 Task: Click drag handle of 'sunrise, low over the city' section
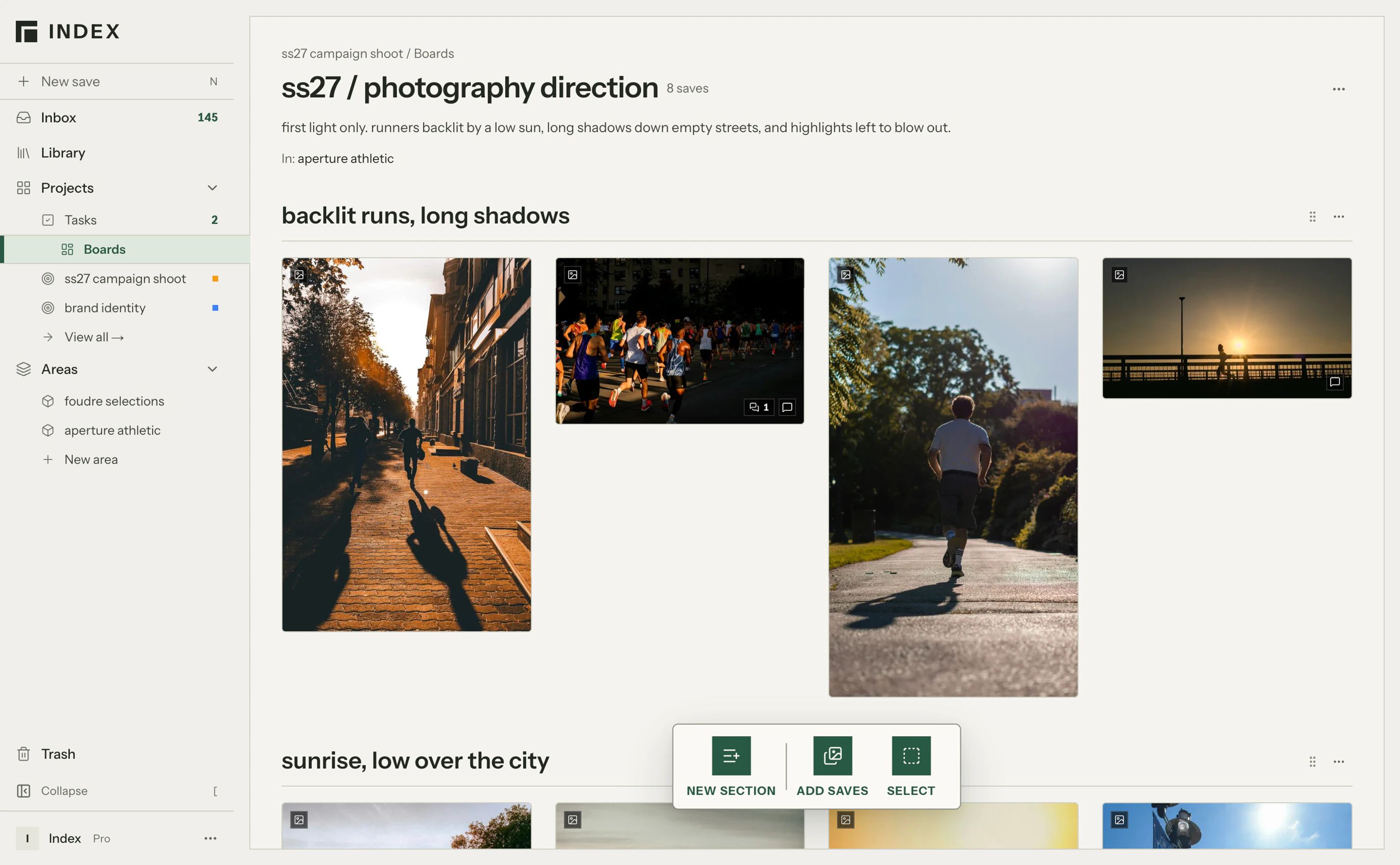[x=1312, y=761]
